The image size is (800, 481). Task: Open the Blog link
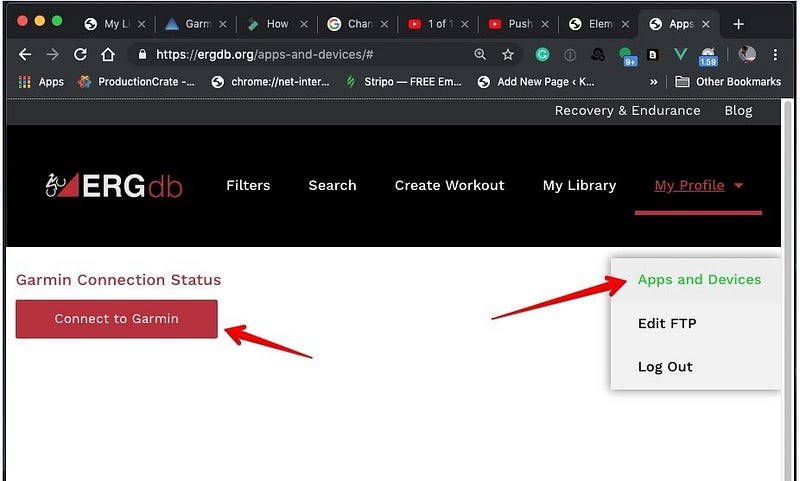pyautogui.click(x=738, y=111)
